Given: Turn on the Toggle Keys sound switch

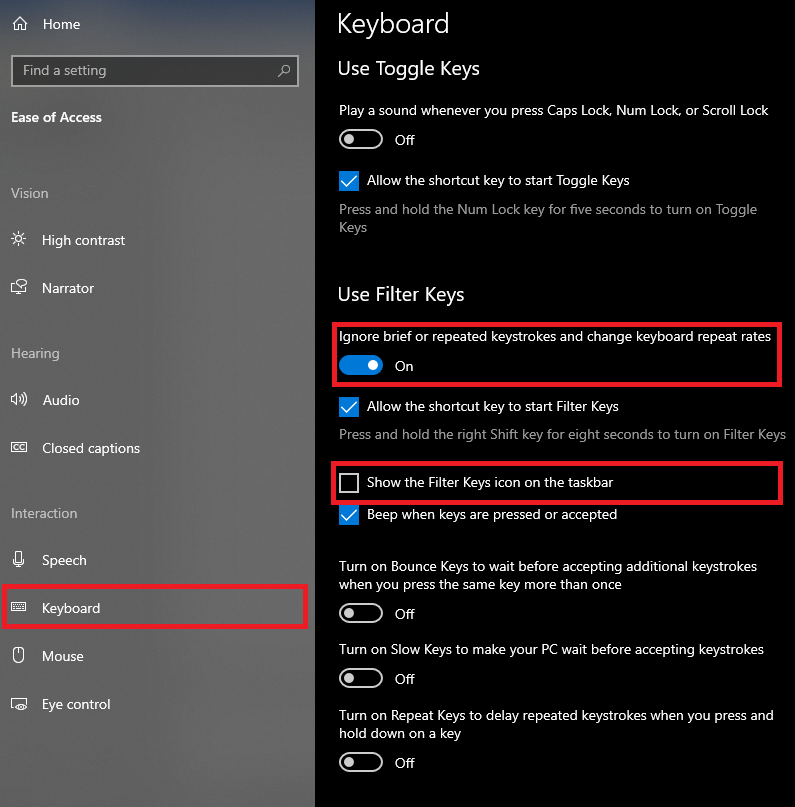Looking at the screenshot, I should click(x=361, y=139).
